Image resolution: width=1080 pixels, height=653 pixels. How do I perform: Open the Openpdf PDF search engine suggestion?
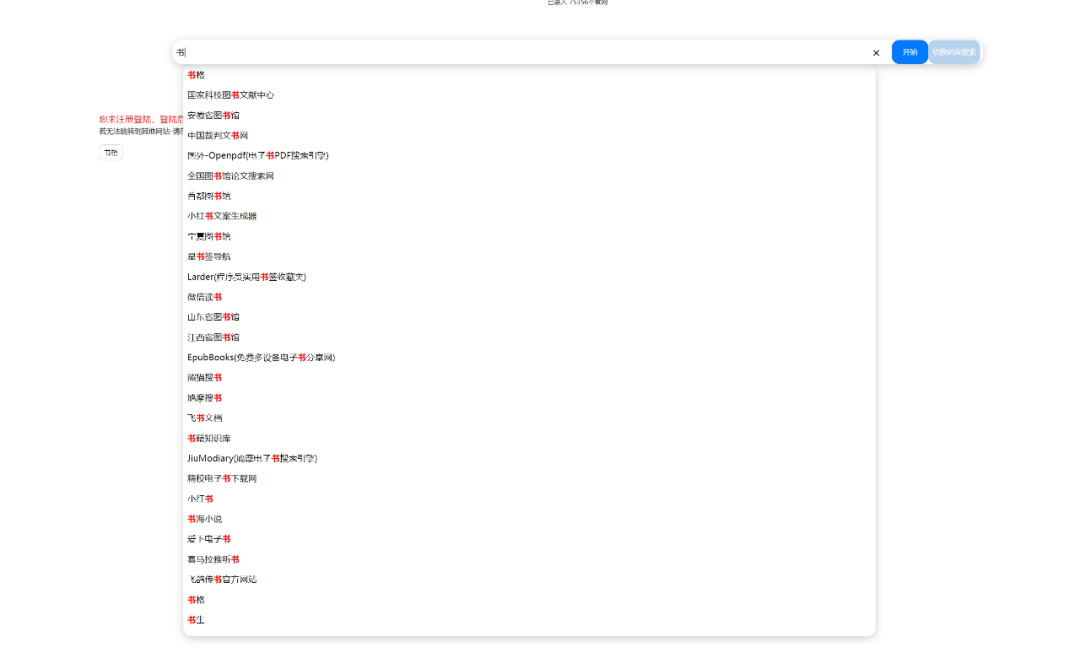529,156
